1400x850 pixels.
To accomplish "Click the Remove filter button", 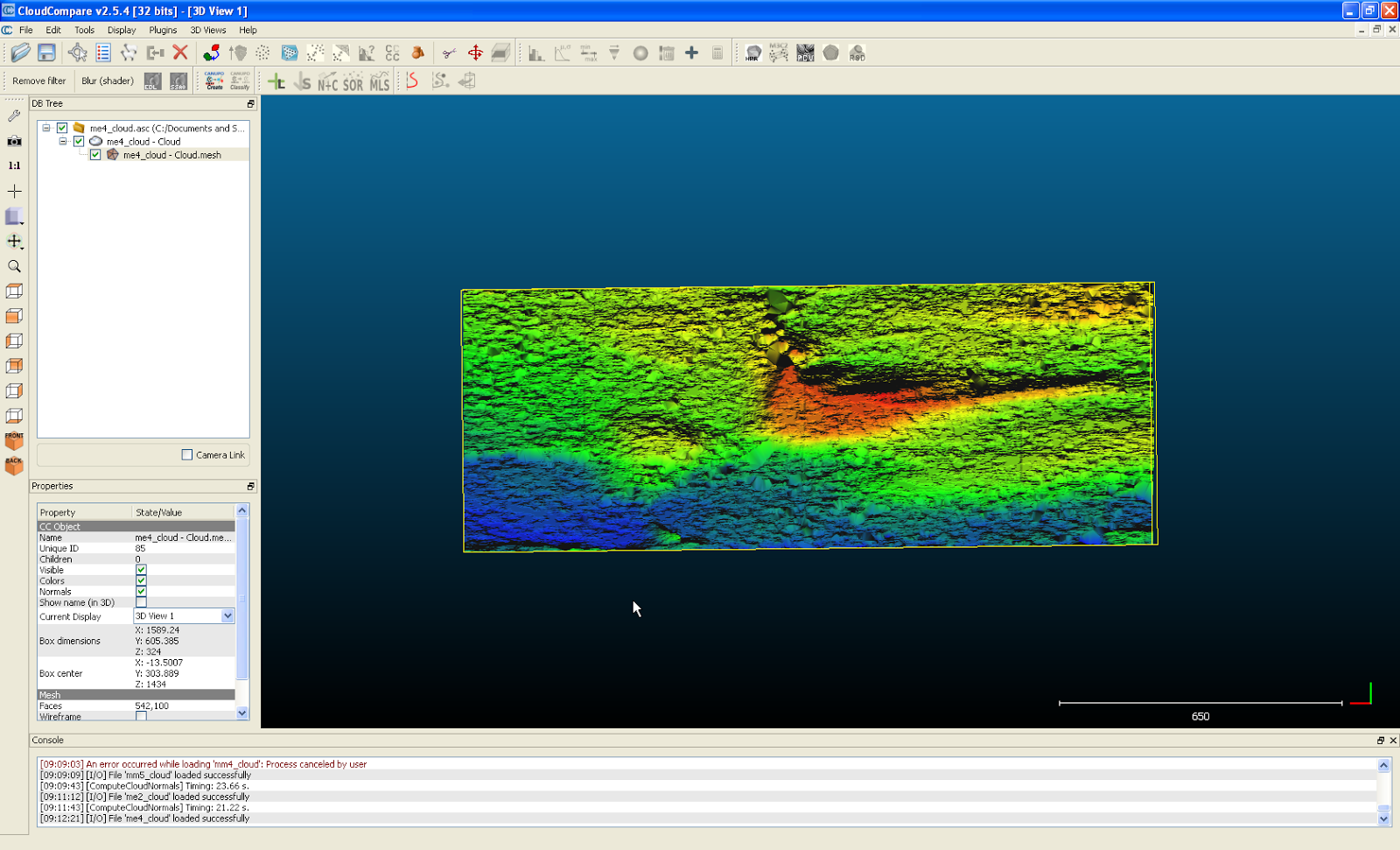I will coord(38,81).
